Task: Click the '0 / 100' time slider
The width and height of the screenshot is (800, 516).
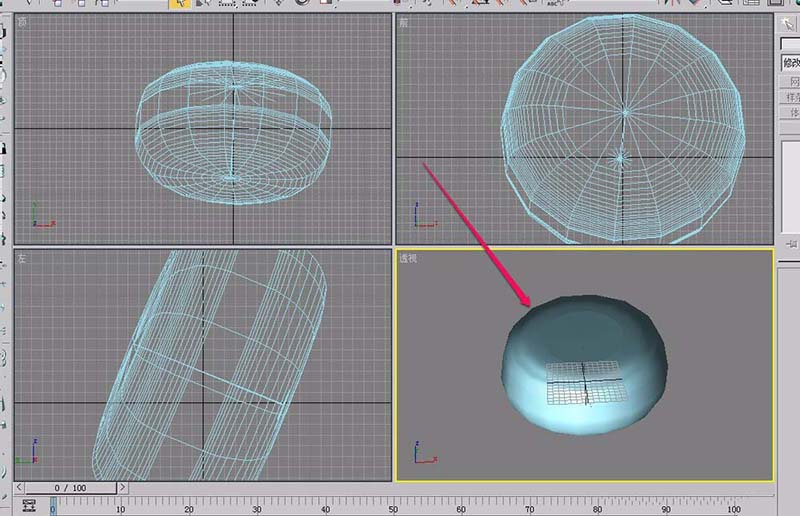Action: (71, 488)
